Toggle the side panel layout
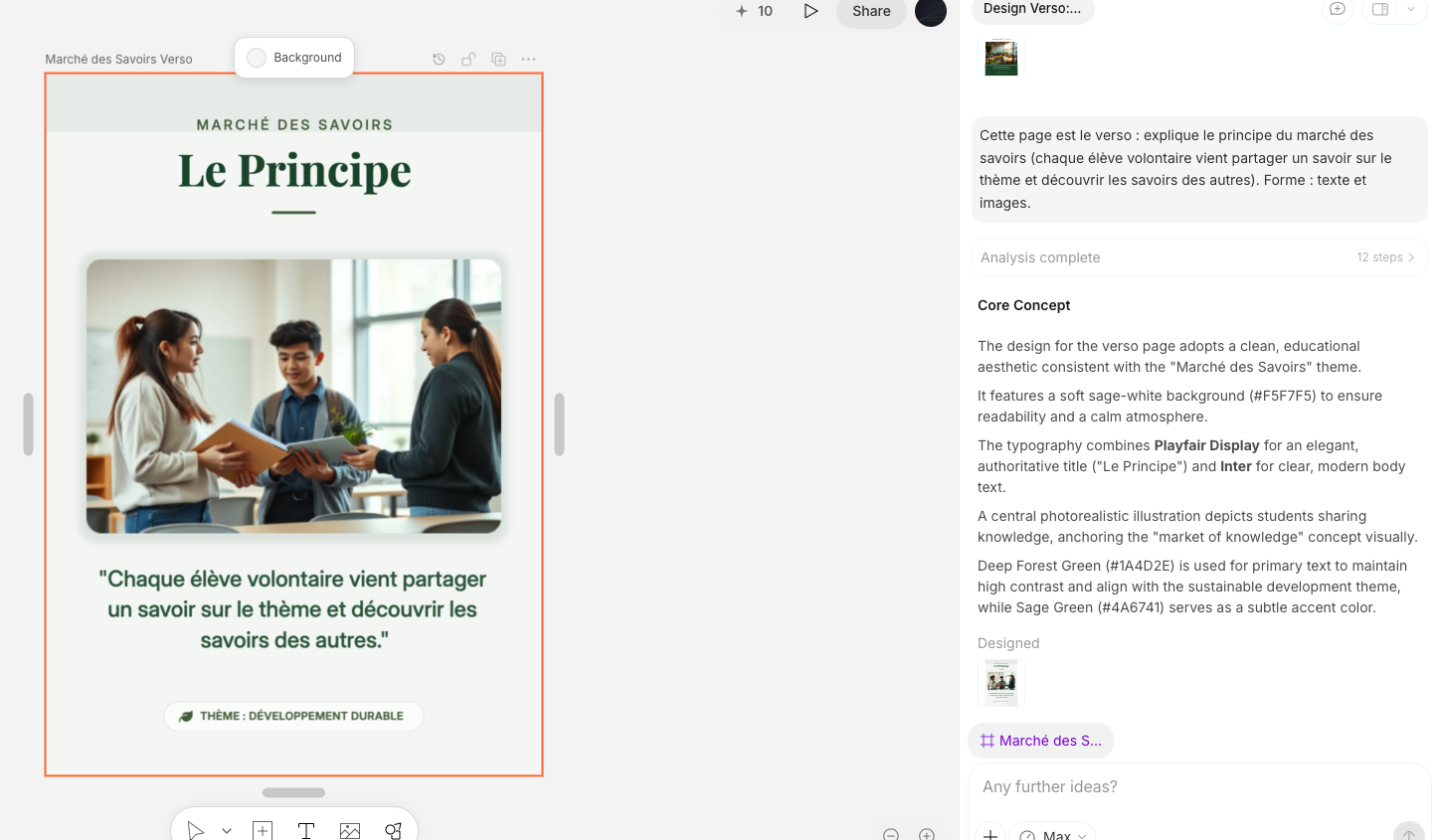This screenshot has height=840, width=1437. [x=1380, y=9]
